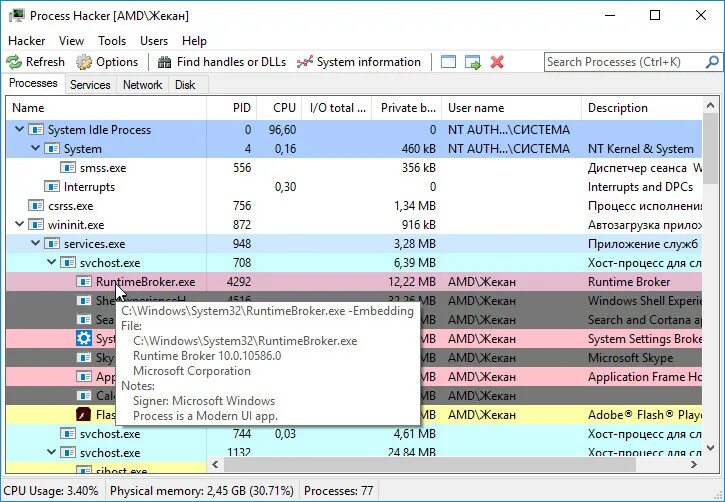Collapse the wininit.exe tree node
725x502 pixels.
pyautogui.click(x=19, y=224)
